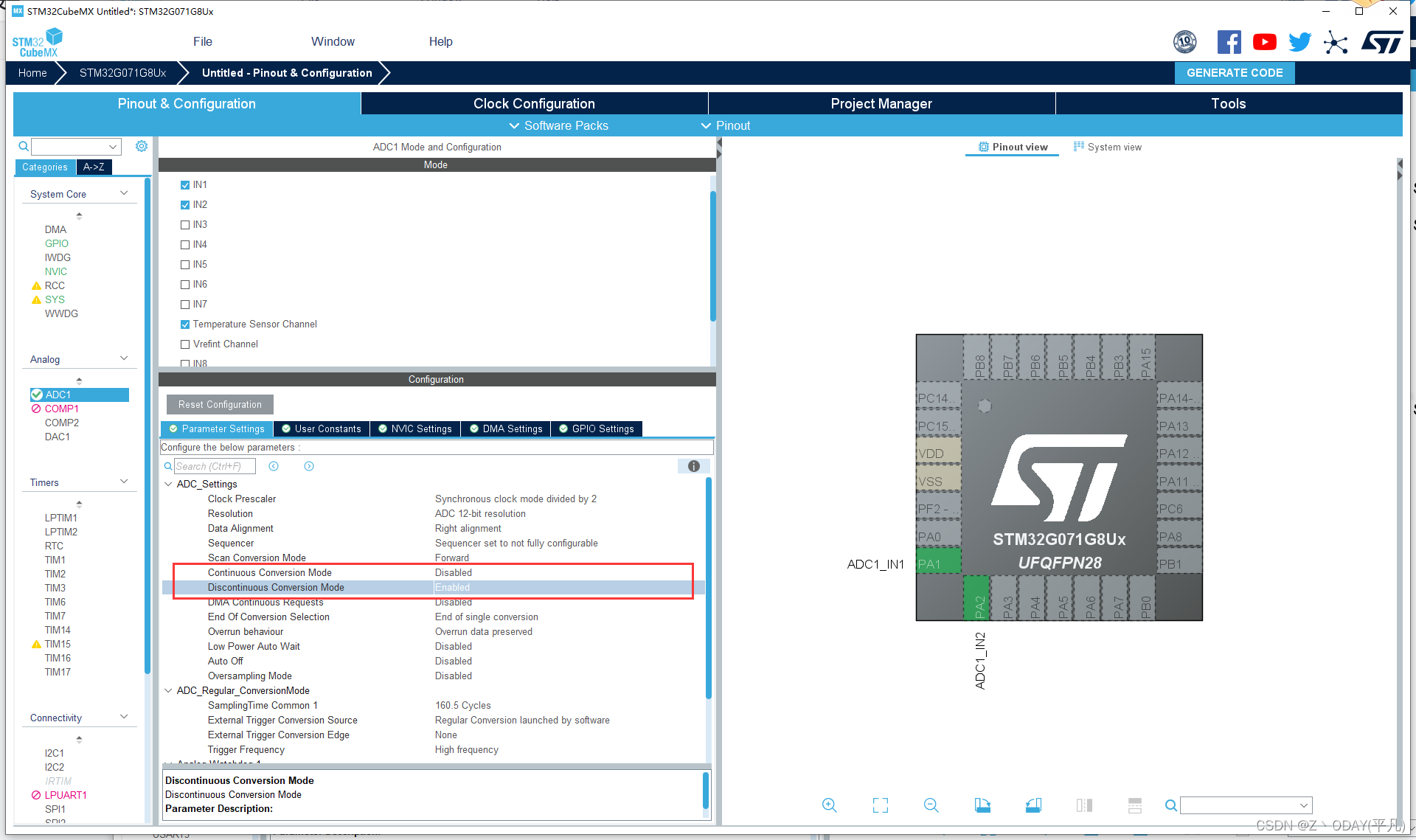Click the settings gear beside the search box
Image resolution: width=1416 pixels, height=840 pixels.
click(x=142, y=146)
